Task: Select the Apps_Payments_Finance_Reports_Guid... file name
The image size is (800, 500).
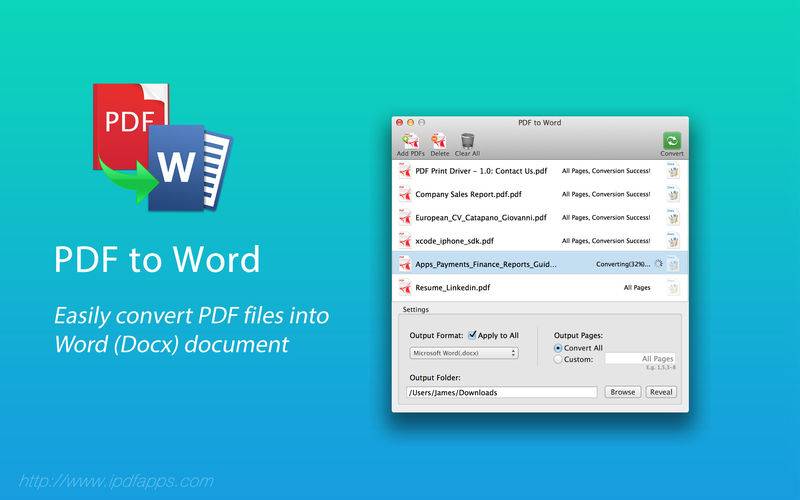Action: click(x=486, y=264)
